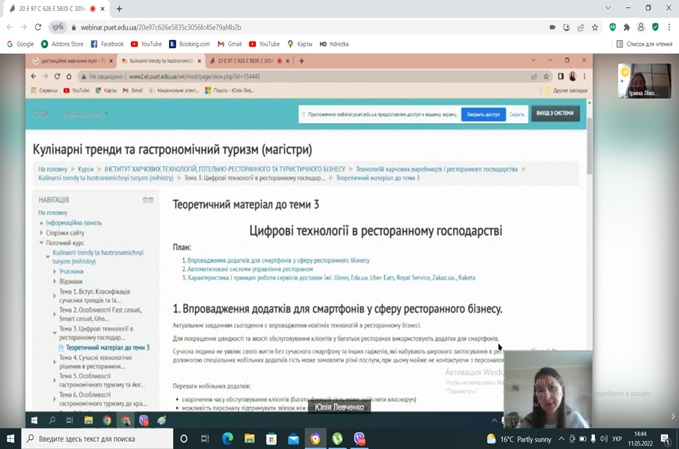Viewport: 679px width, 449px height.
Task: Open the outer Chrome profile avatar icon
Action: pos(640,27)
